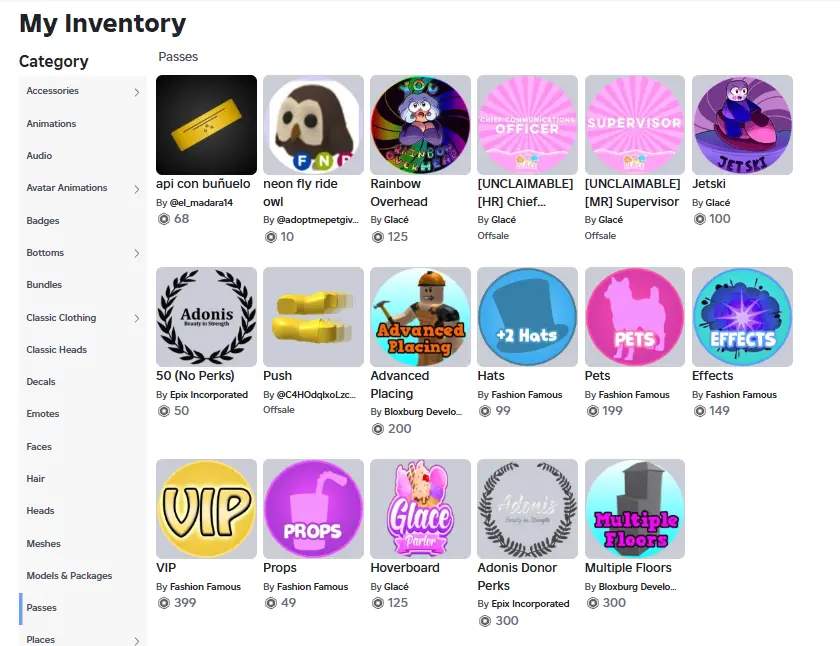Open the neon fly ride owl image

[313, 125]
